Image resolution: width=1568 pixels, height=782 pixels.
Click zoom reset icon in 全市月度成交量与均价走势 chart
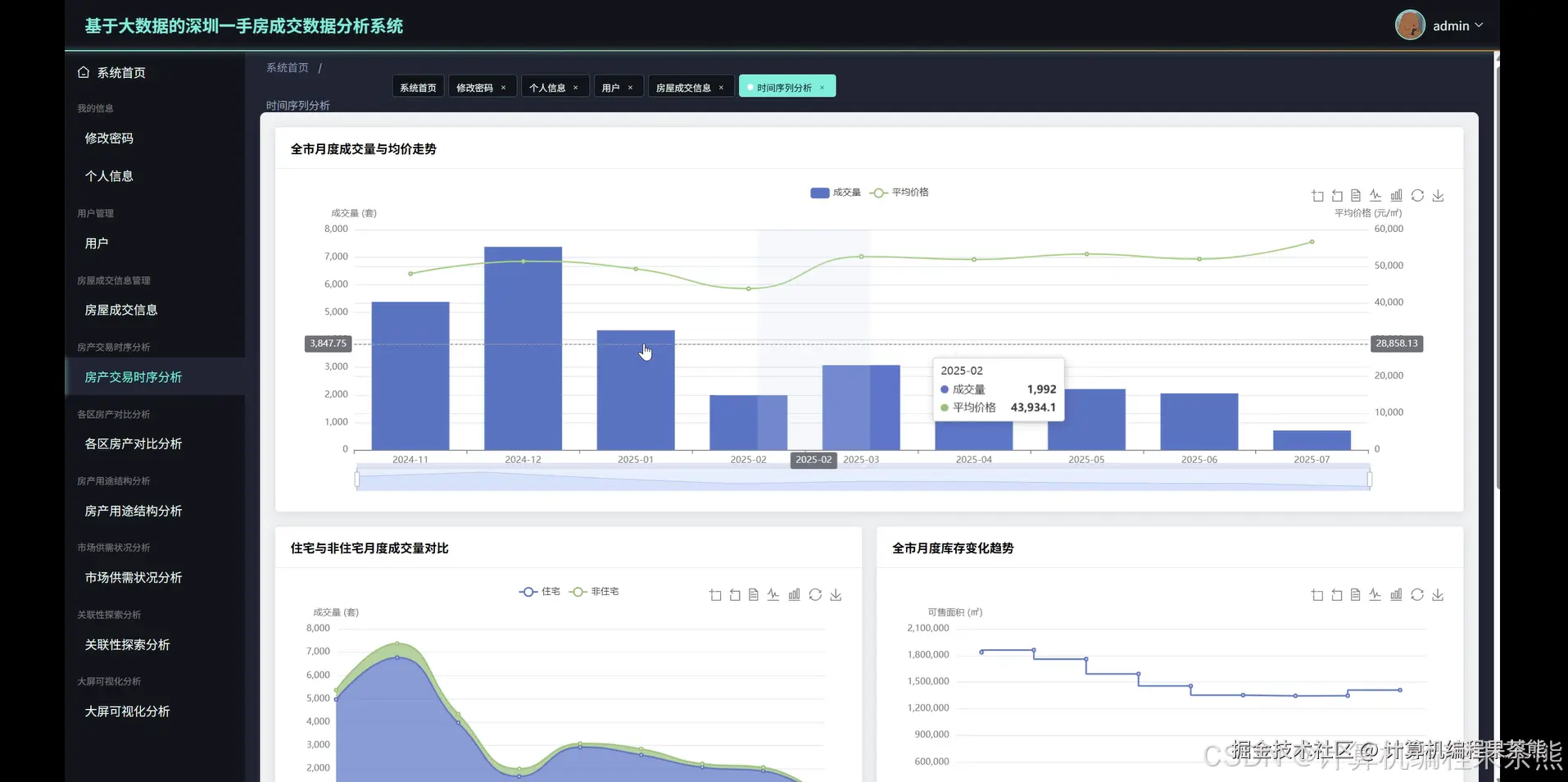[1337, 196]
